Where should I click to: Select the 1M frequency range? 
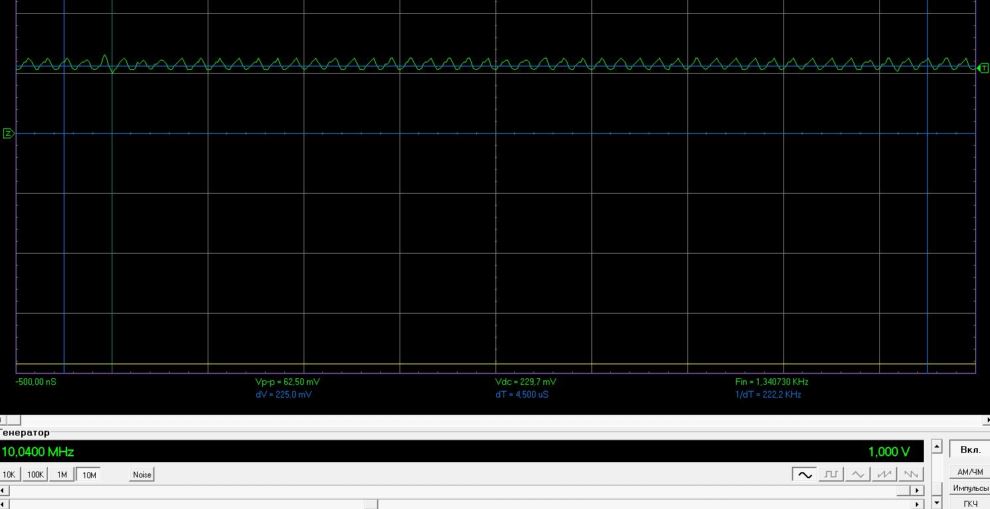(62, 474)
